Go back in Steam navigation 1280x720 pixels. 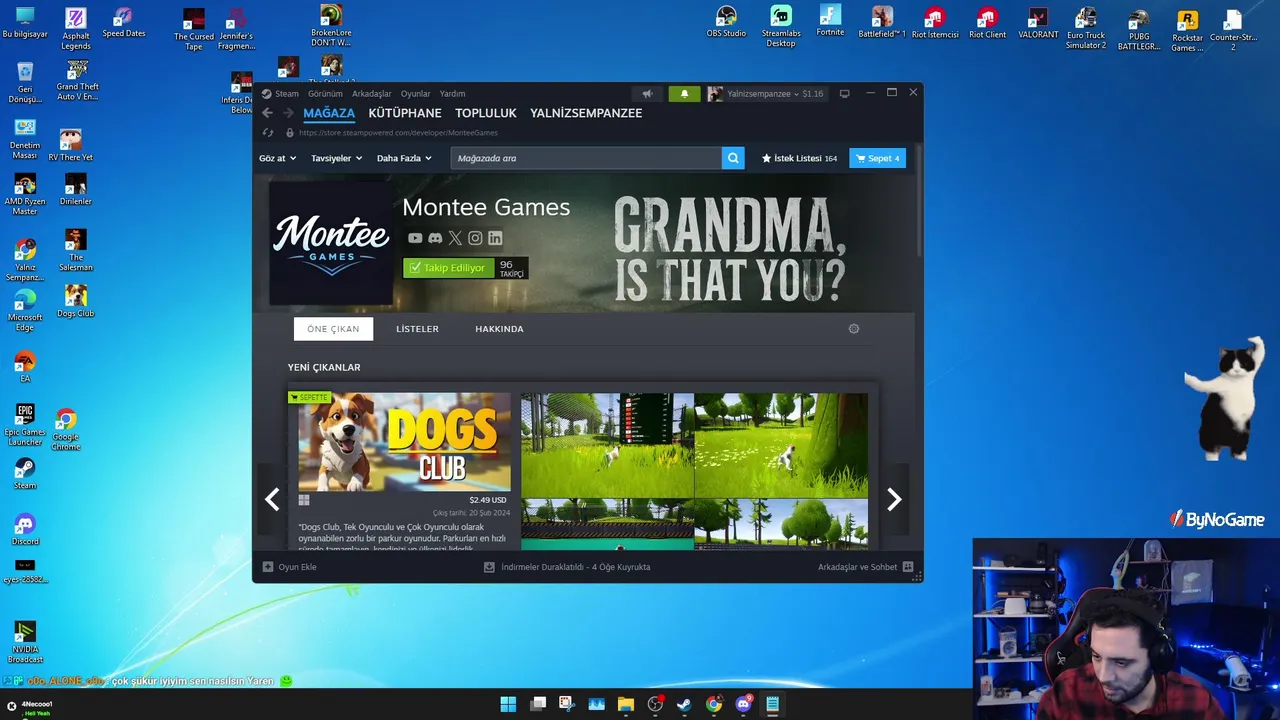click(x=267, y=113)
